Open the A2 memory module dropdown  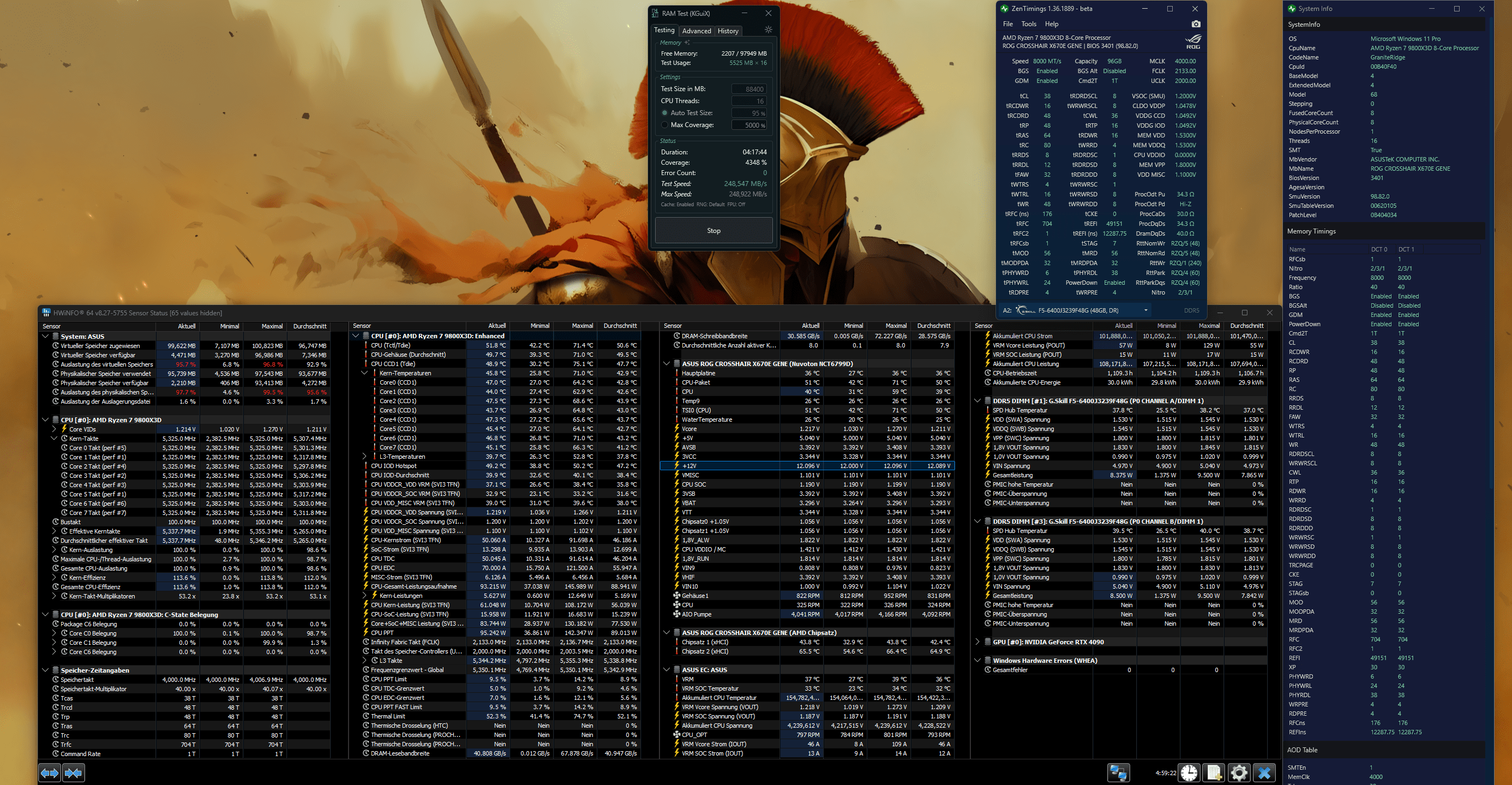coord(1145,310)
